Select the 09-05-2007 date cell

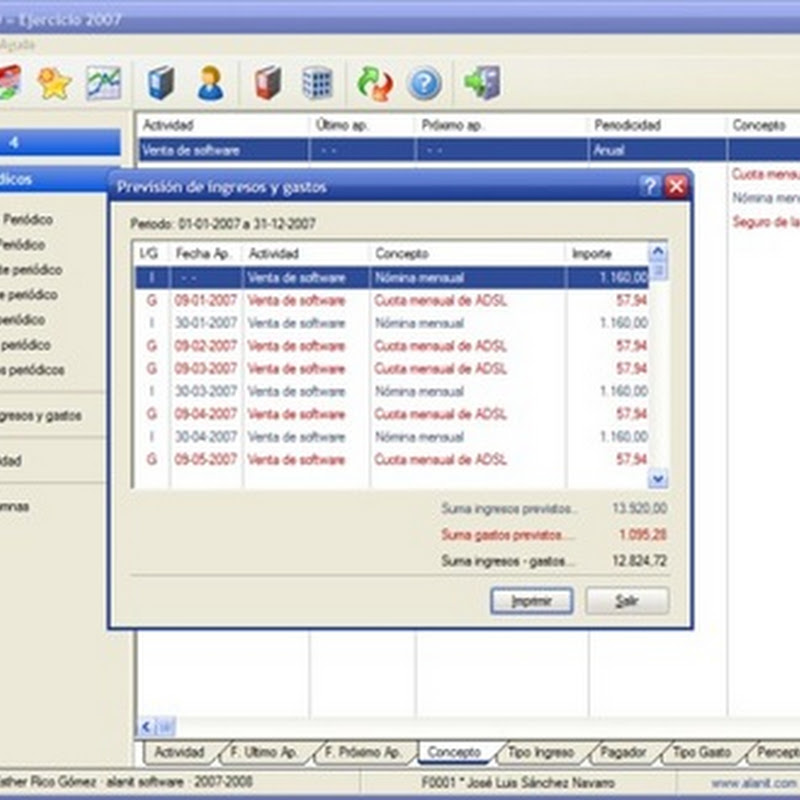pos(206,459)
